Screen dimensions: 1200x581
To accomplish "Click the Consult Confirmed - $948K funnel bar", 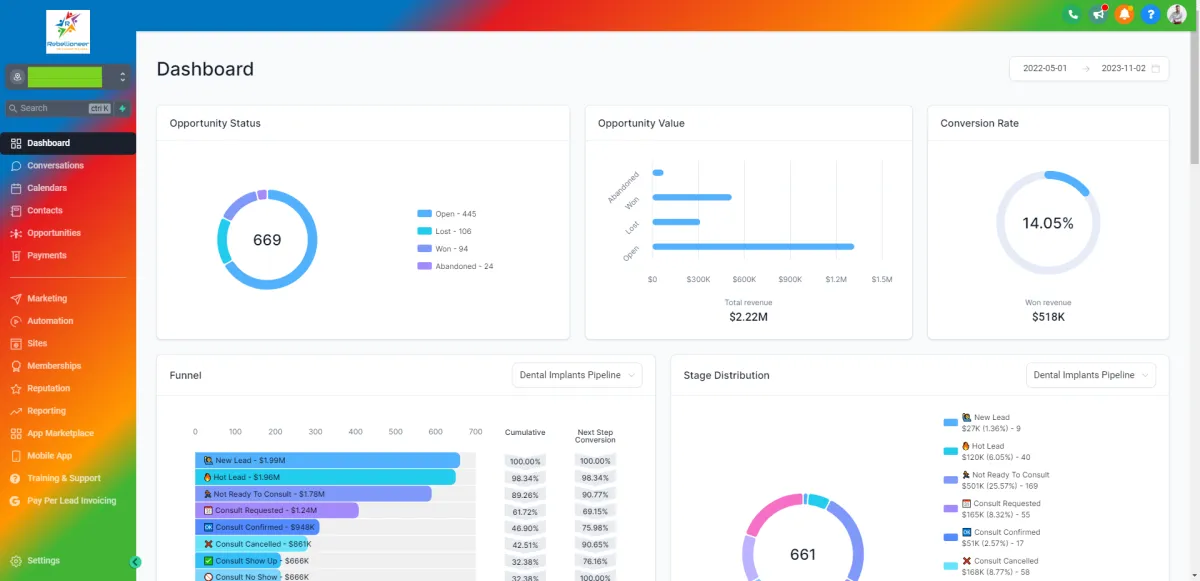I will [x=257, y=527].
